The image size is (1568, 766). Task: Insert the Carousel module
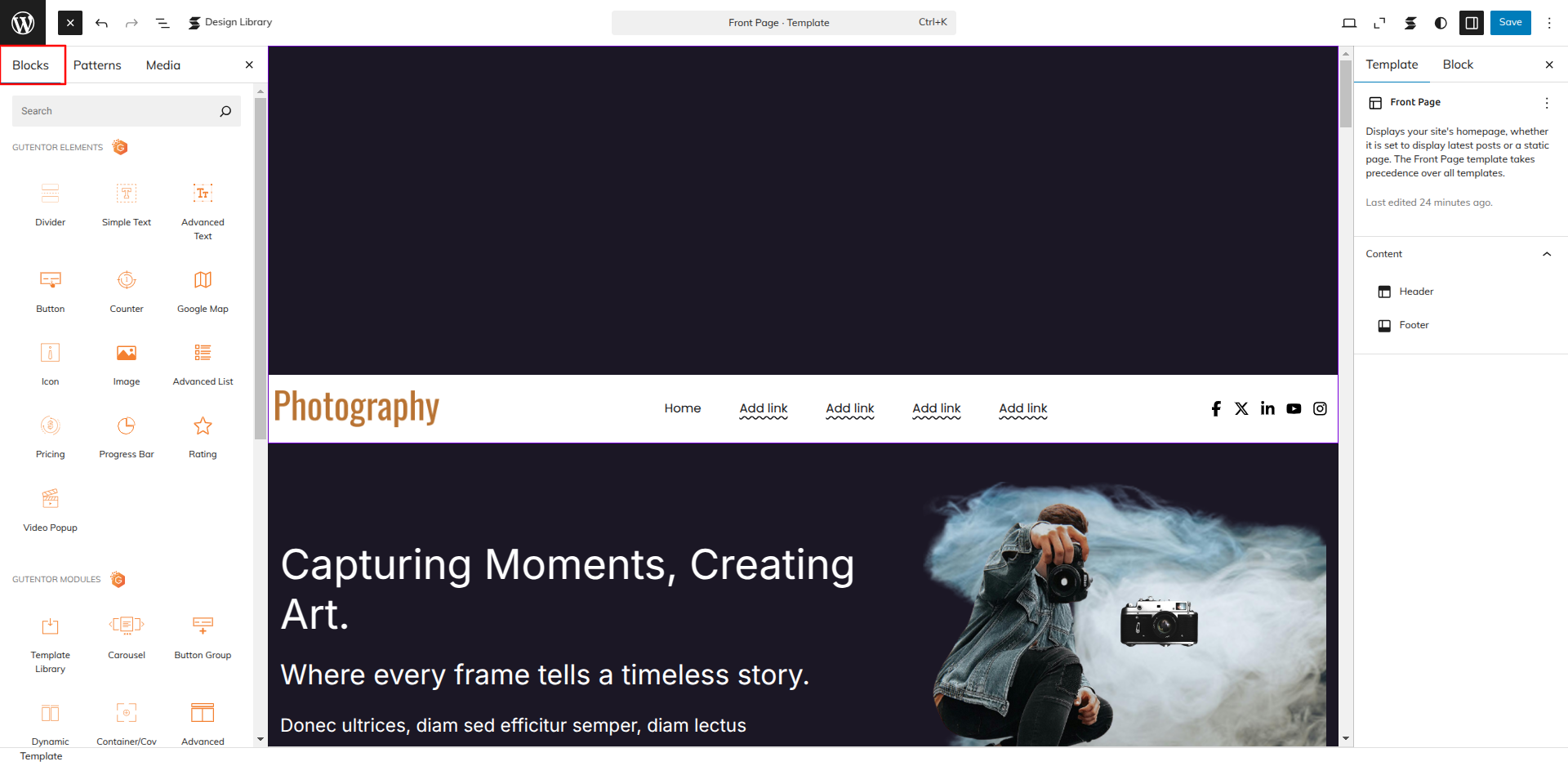127,638
